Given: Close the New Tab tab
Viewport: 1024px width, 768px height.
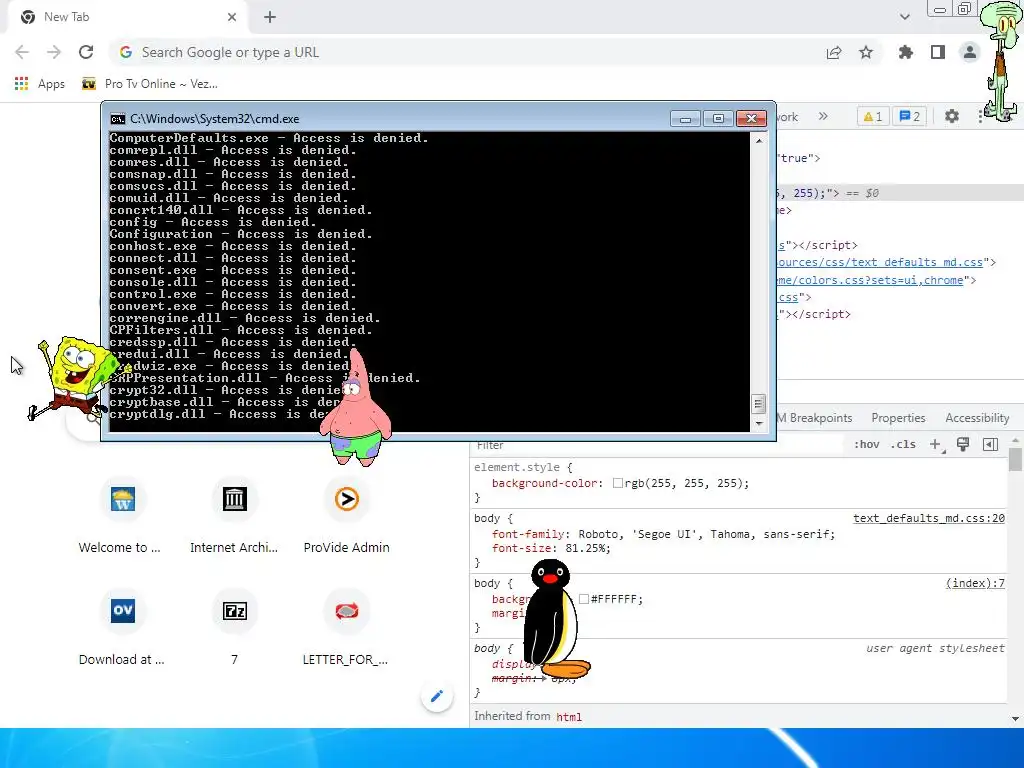Looking at the screenshot, I should (x=232, y=17).
